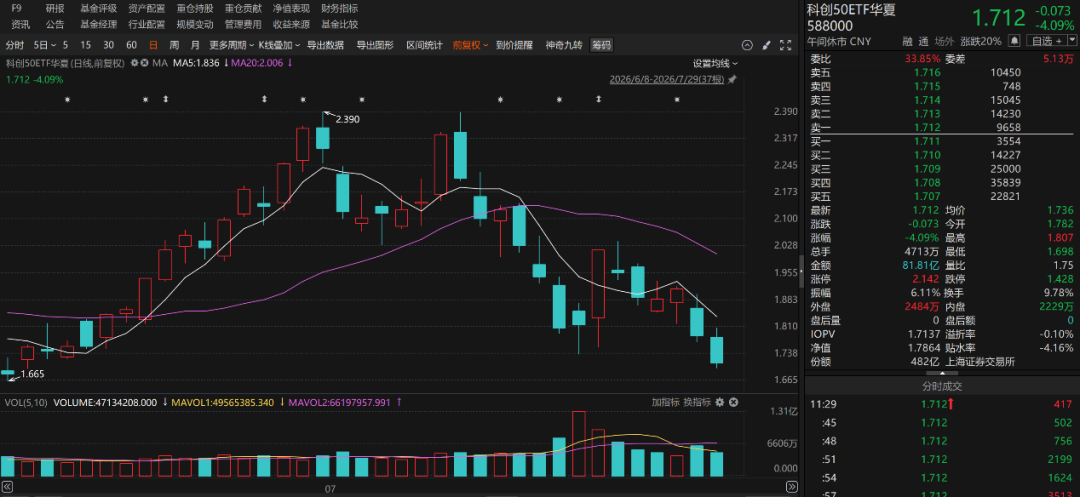
Task: Open the 研报 research reports tab
Action: pos(55,9)
